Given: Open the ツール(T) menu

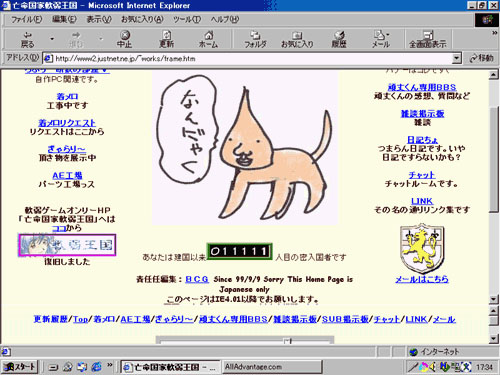Looking at the screenshot, I should (x=187, y=19).
